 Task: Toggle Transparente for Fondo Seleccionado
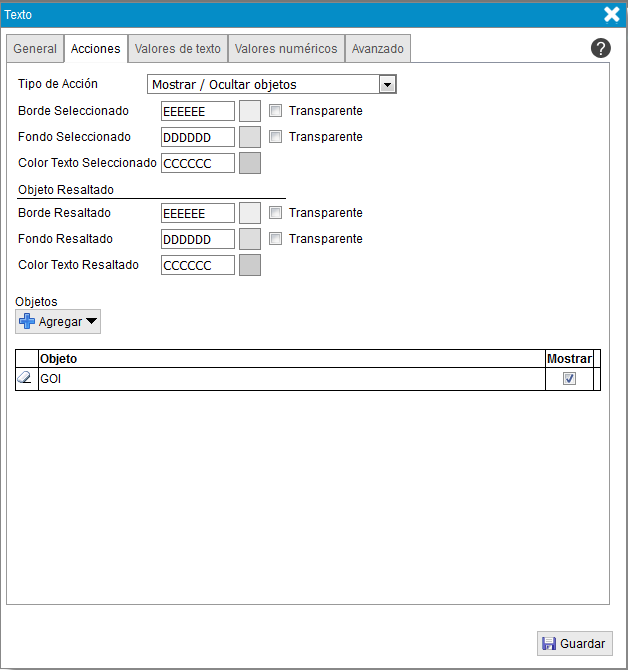coord(276,137)
